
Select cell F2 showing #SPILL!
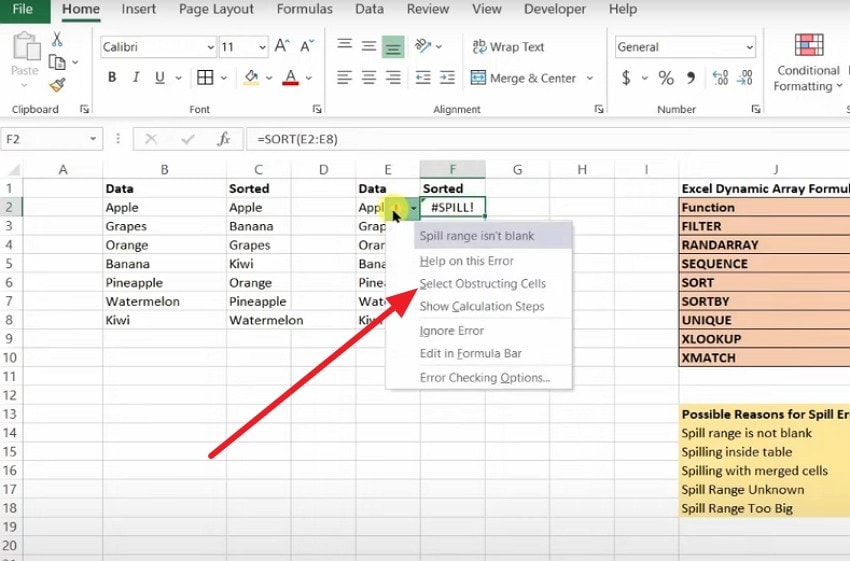tap(453, 207)
